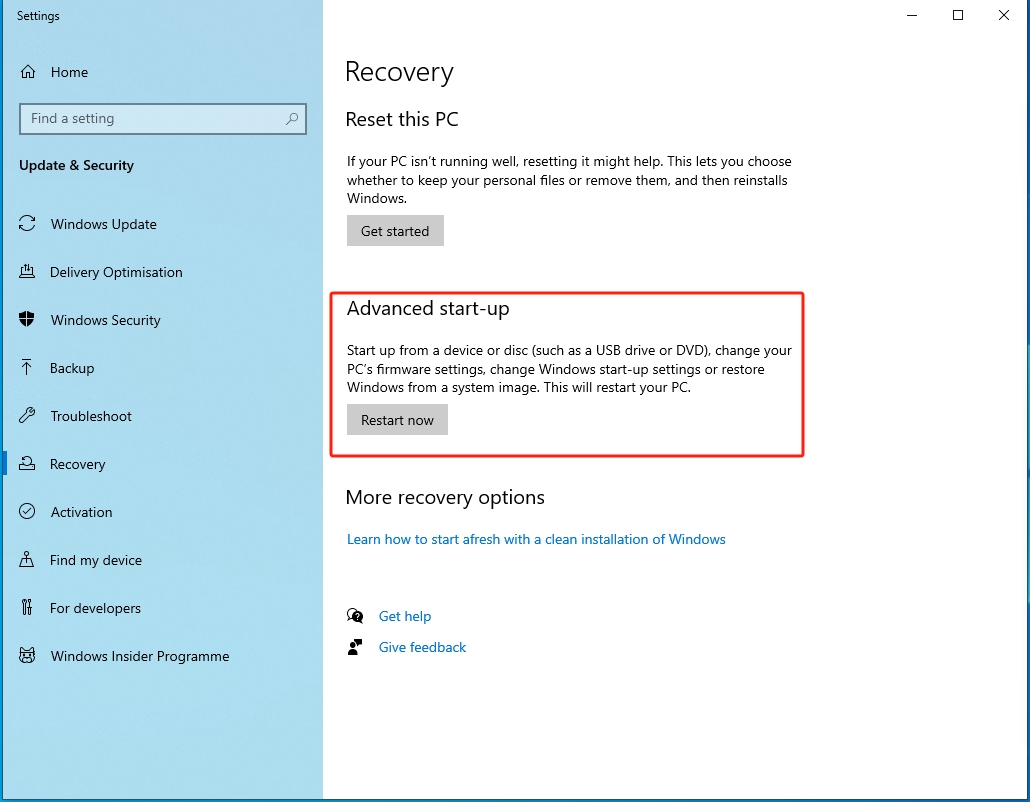The height and width of the screenshot is (802, 1030).
Task: Select Windows Security in sidebar
Action: pyautogui.click(x=106, y=320)
